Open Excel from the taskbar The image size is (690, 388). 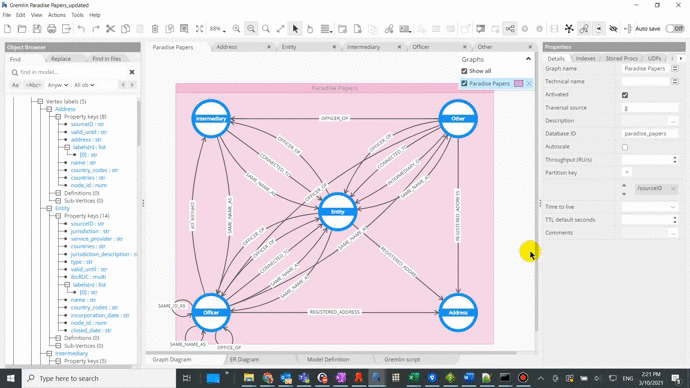[414, 378]
